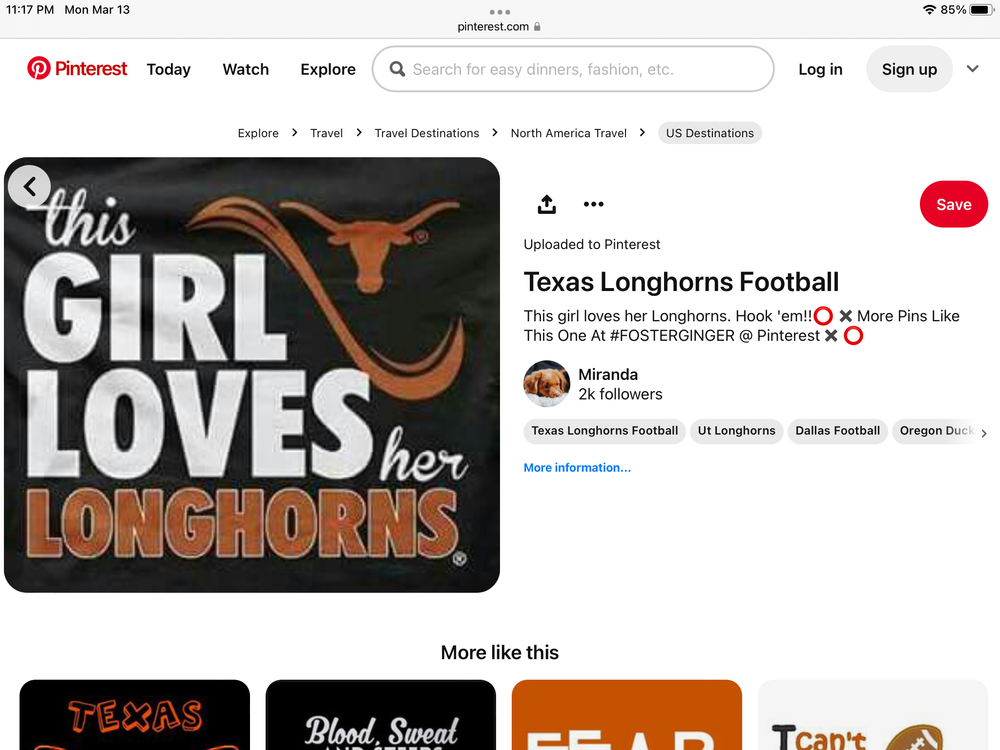The width and height of the screenshot is (1000, 750).
Task: Choose the Ut Longhorns tag chip
Action: click(x=736, y=431)
